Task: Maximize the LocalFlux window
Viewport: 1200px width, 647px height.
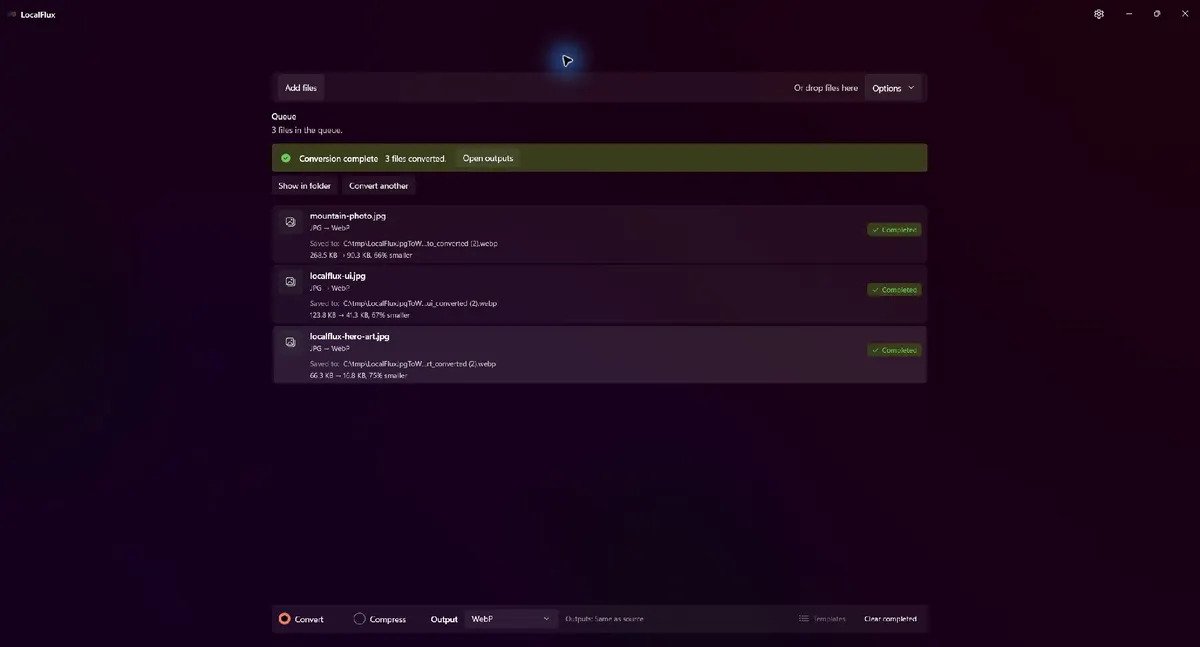Action: click(x=1157, y=14)
